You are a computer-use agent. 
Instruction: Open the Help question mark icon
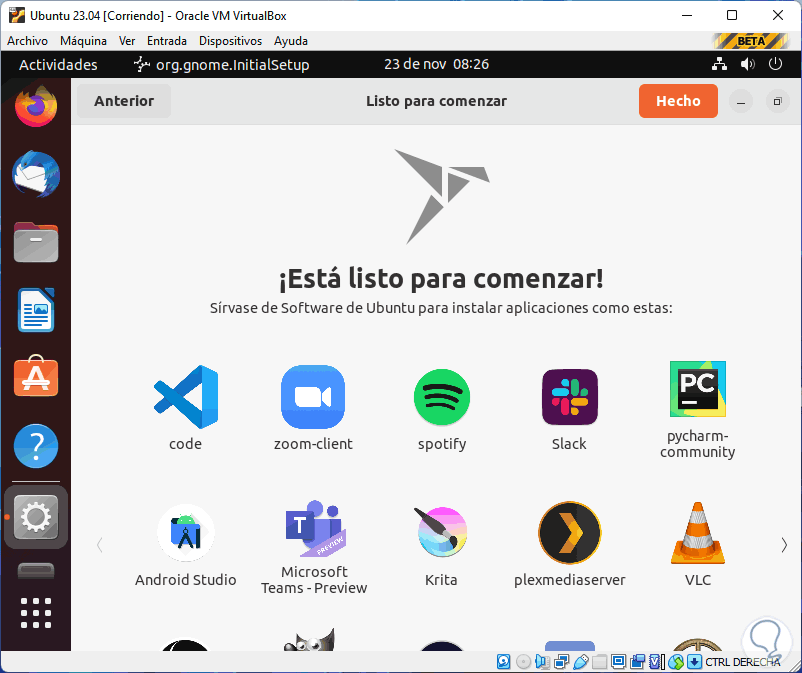click(35, 445)
